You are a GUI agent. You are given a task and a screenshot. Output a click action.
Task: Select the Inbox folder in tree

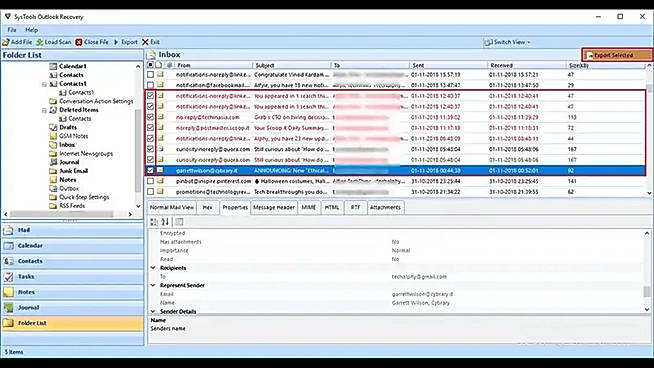67,145
